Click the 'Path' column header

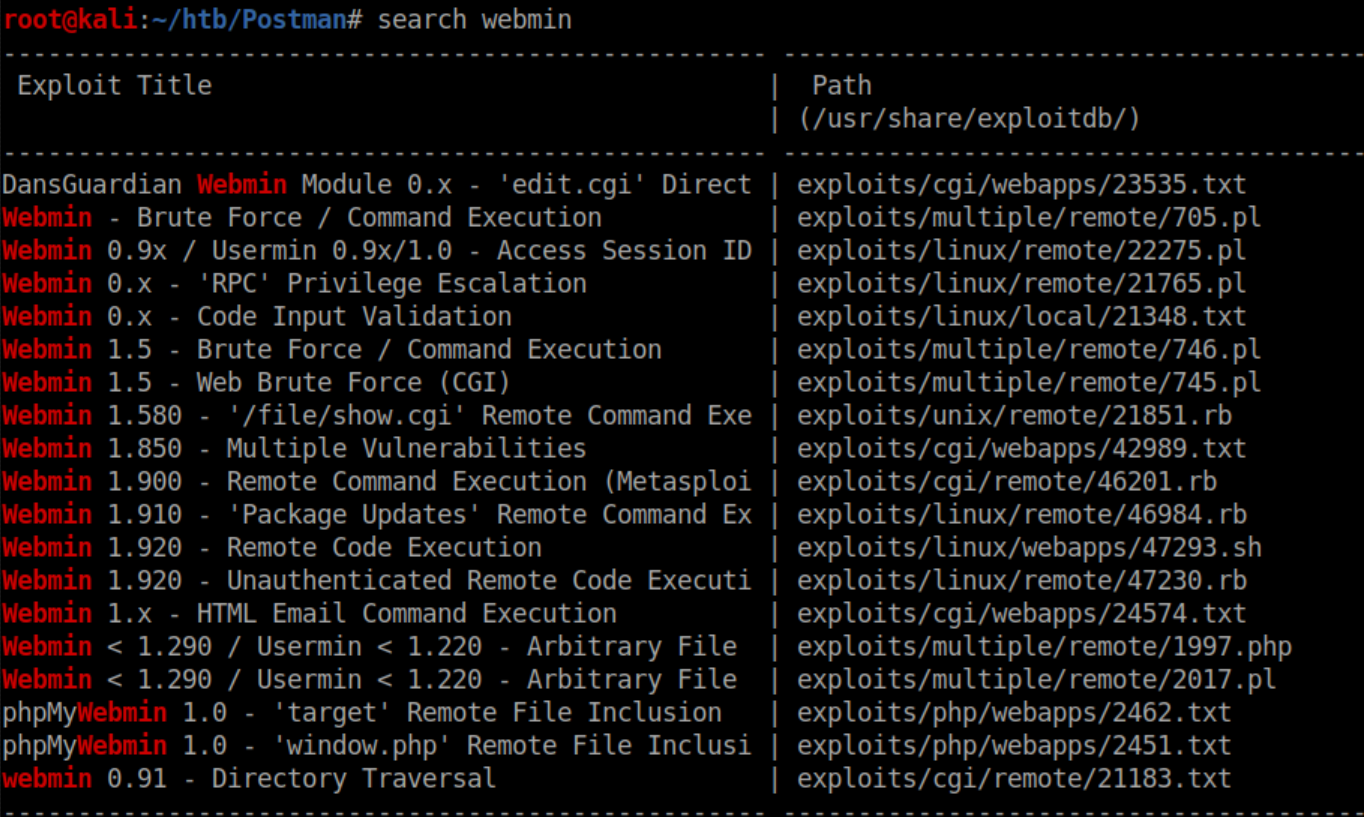tap(841, 86)
